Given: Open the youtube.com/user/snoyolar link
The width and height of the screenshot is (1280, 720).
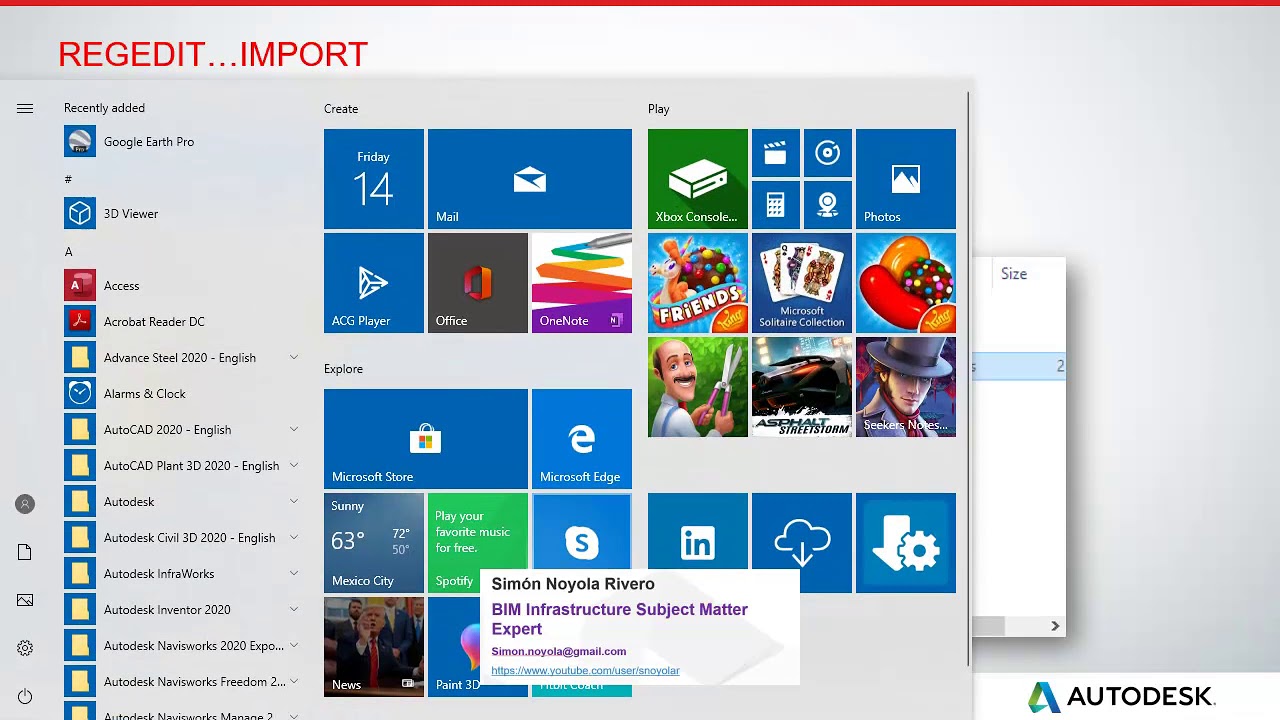Looking at the screenshot, I should [585, 671].
